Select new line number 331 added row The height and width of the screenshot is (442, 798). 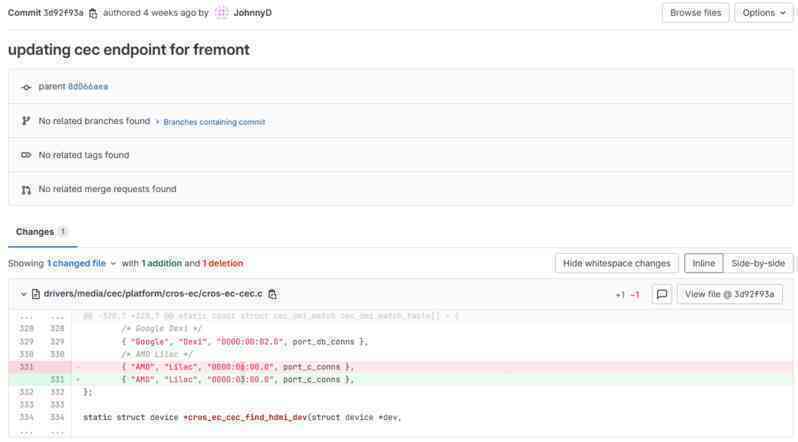(x=57, y=379)
